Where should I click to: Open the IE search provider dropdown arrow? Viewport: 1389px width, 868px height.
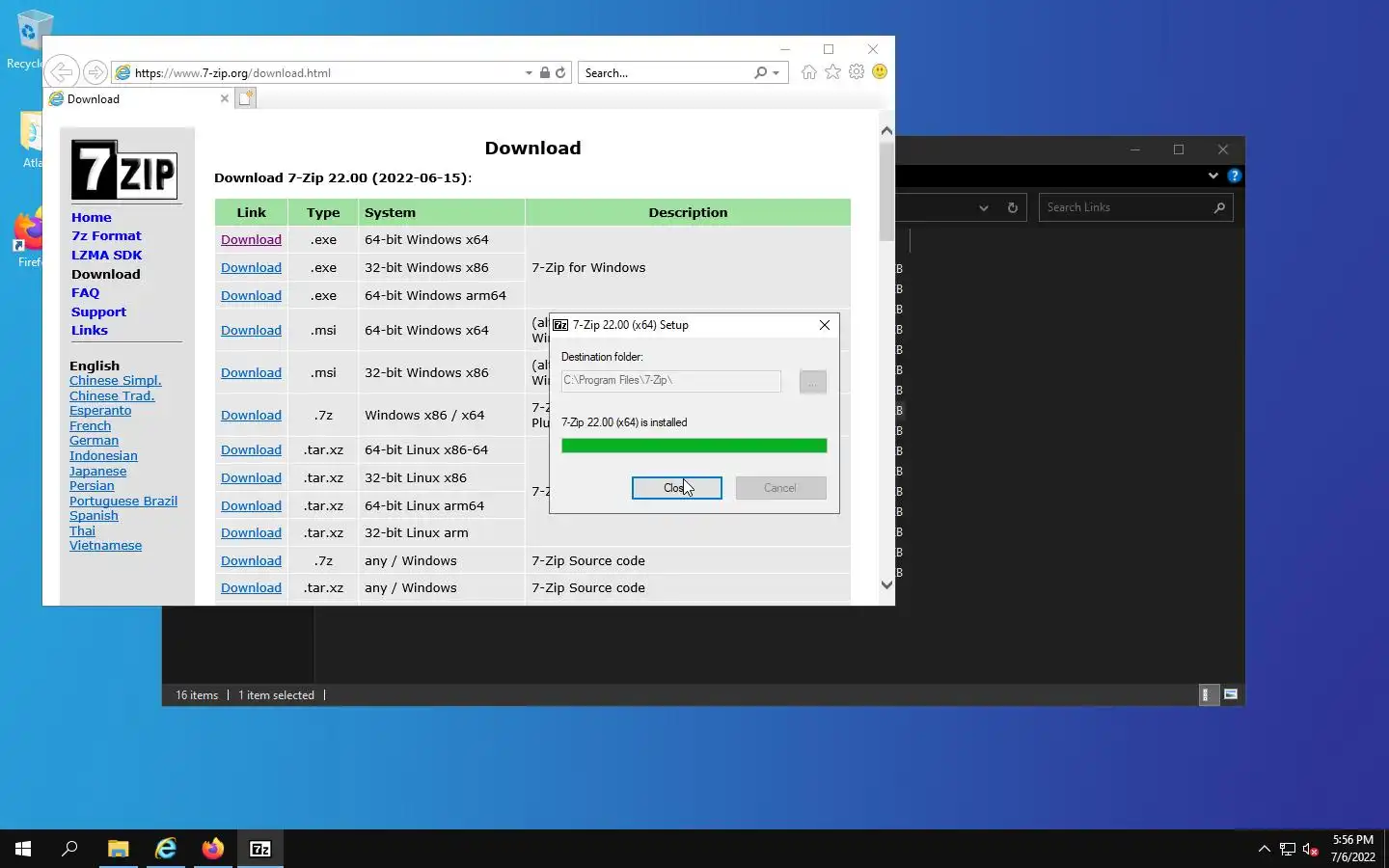(x=776, y=72)
